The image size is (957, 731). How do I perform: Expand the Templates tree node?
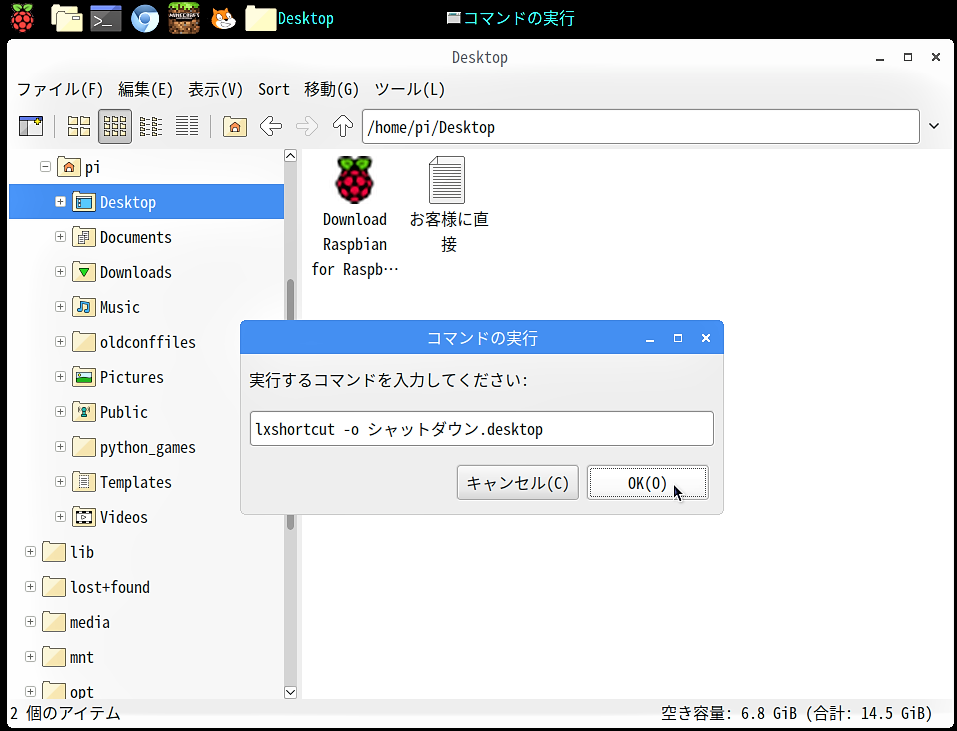click(x=60, y=481)
